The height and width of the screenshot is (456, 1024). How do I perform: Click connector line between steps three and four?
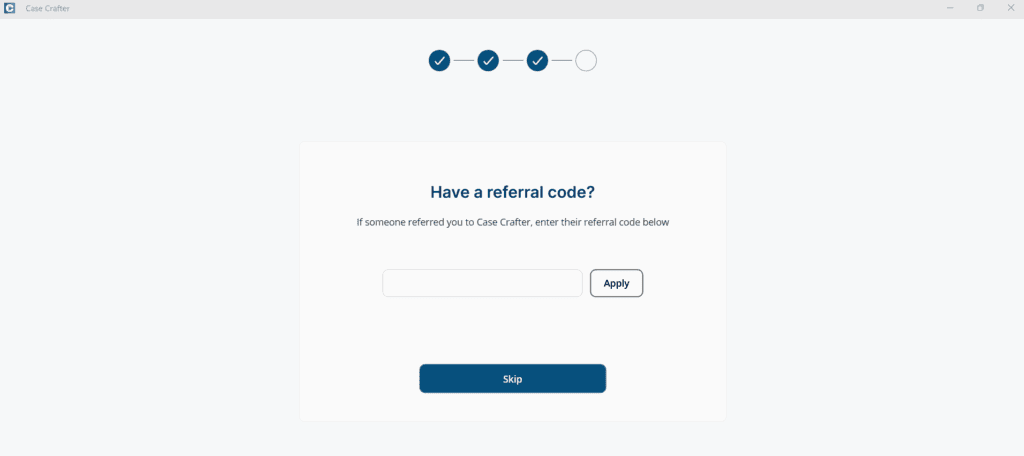coord(561,61)
